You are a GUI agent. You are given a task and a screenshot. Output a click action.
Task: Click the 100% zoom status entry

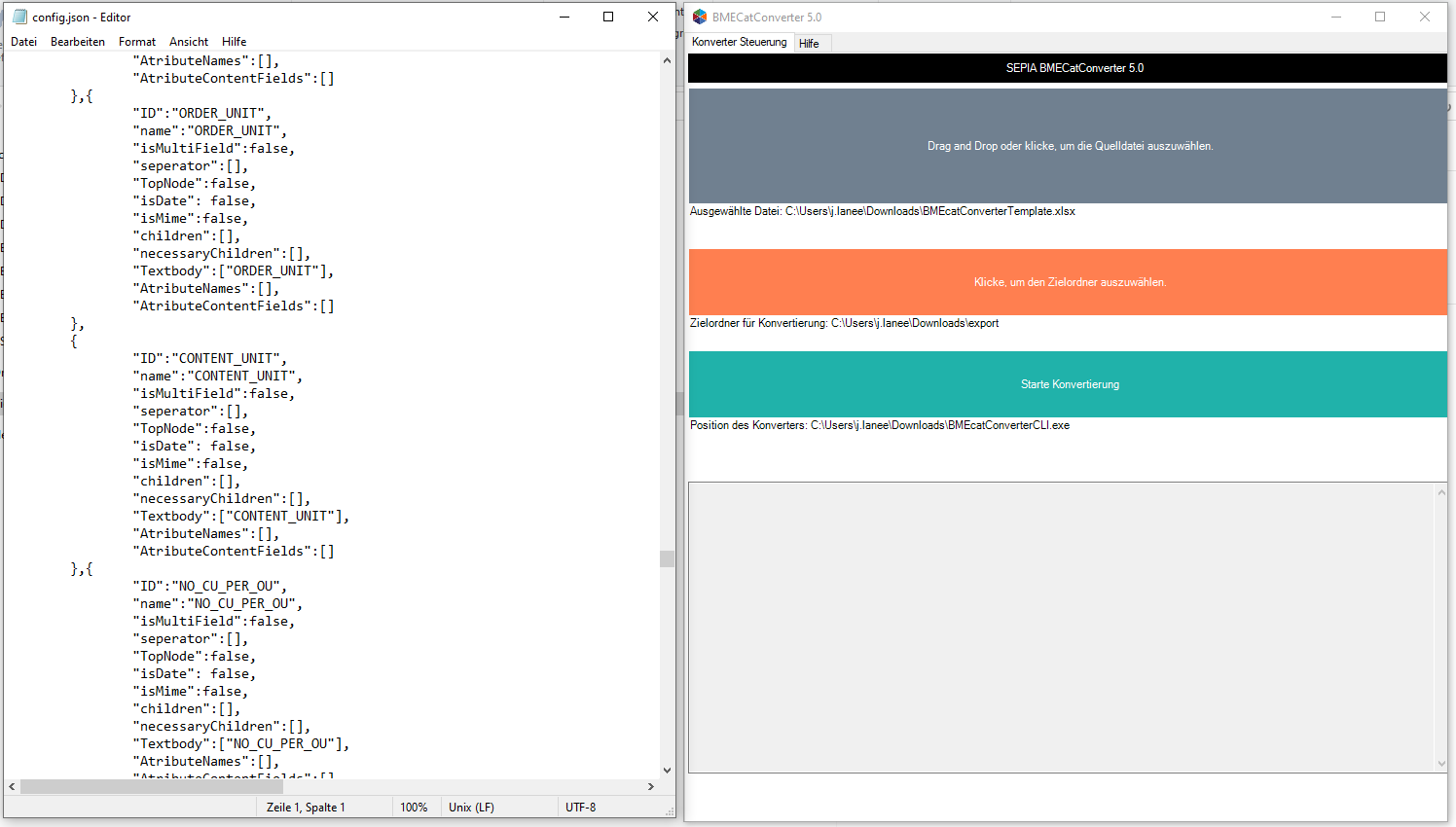[x=414, y=808]
